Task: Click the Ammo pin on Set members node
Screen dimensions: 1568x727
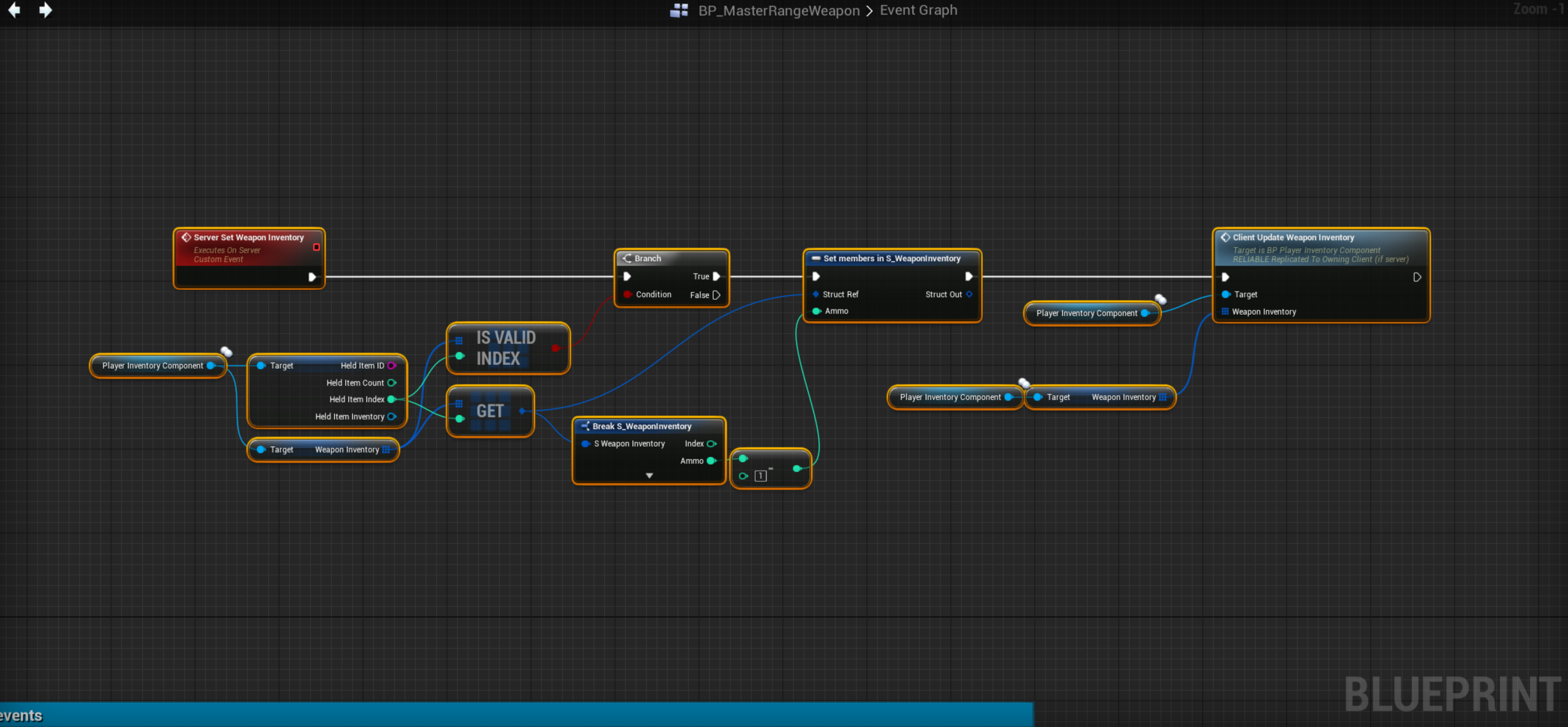Action: coord(816,311)
